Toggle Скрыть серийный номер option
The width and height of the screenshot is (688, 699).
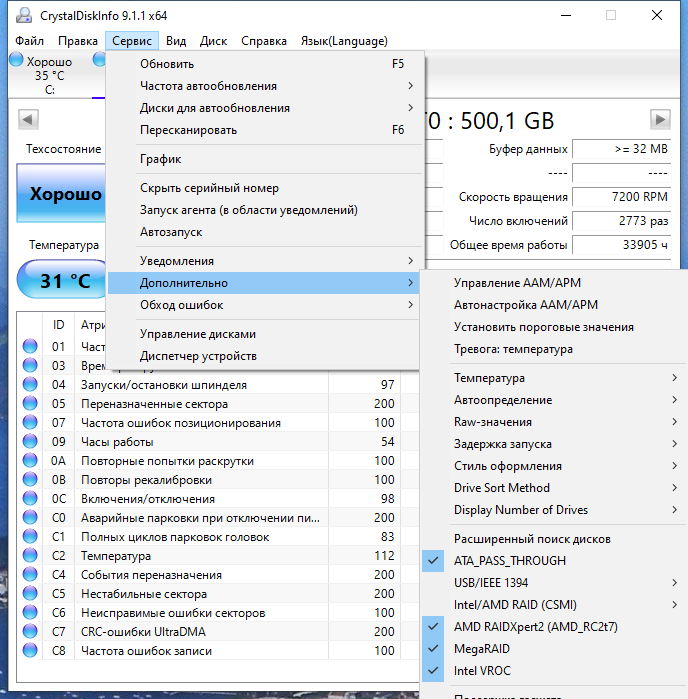click(x=263, y=188)
